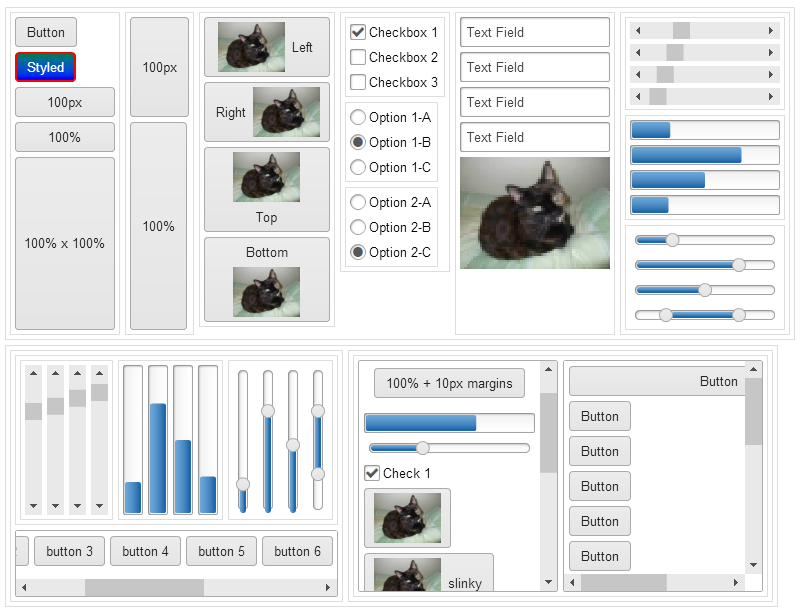Click the left arrow of the bottom-left scrollbar
802x614 pixels.
coord(22,588)
